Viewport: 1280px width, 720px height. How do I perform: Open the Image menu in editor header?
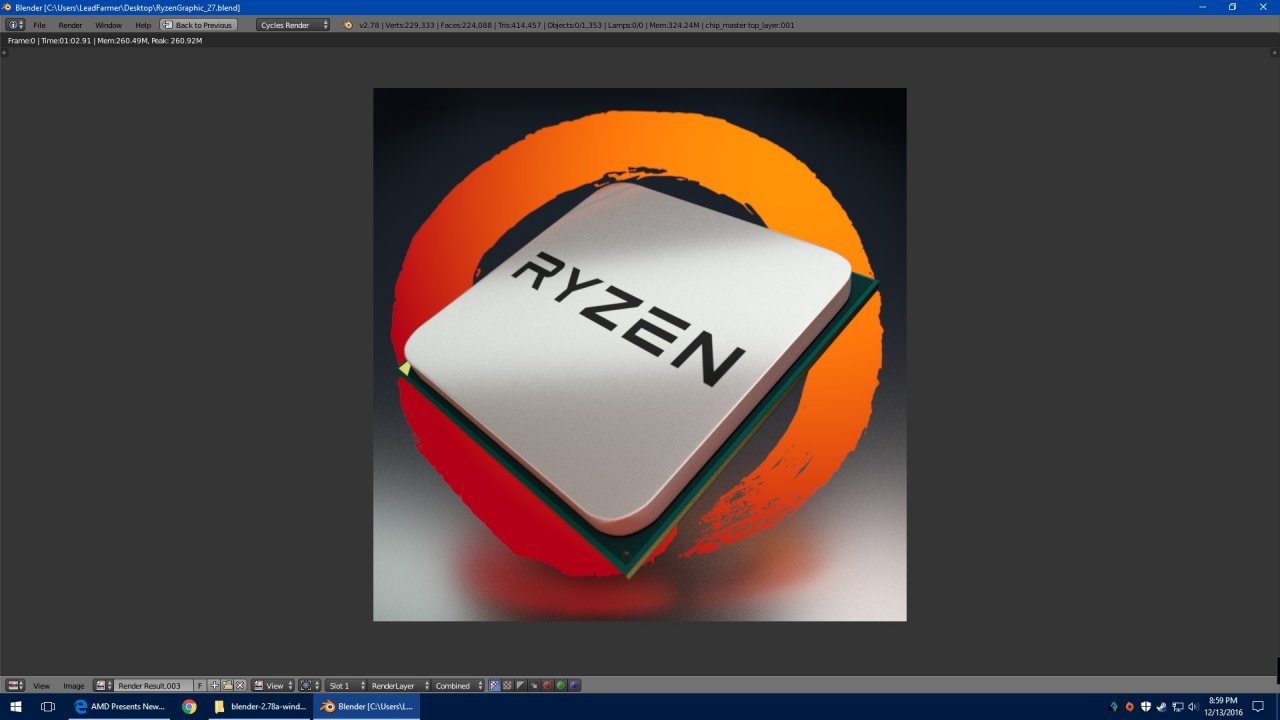point(74,686)
